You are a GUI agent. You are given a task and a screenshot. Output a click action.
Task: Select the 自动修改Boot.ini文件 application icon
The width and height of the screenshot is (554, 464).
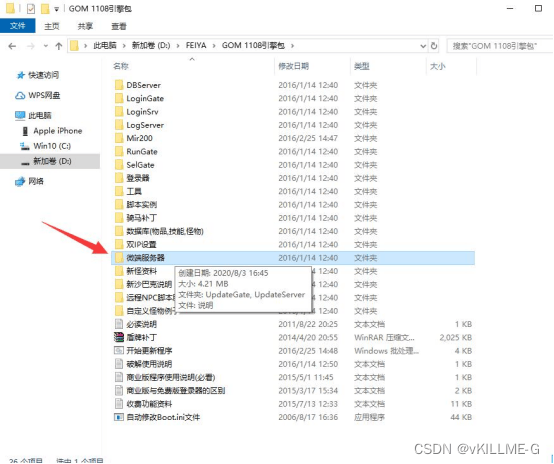[x=119, y=417]
